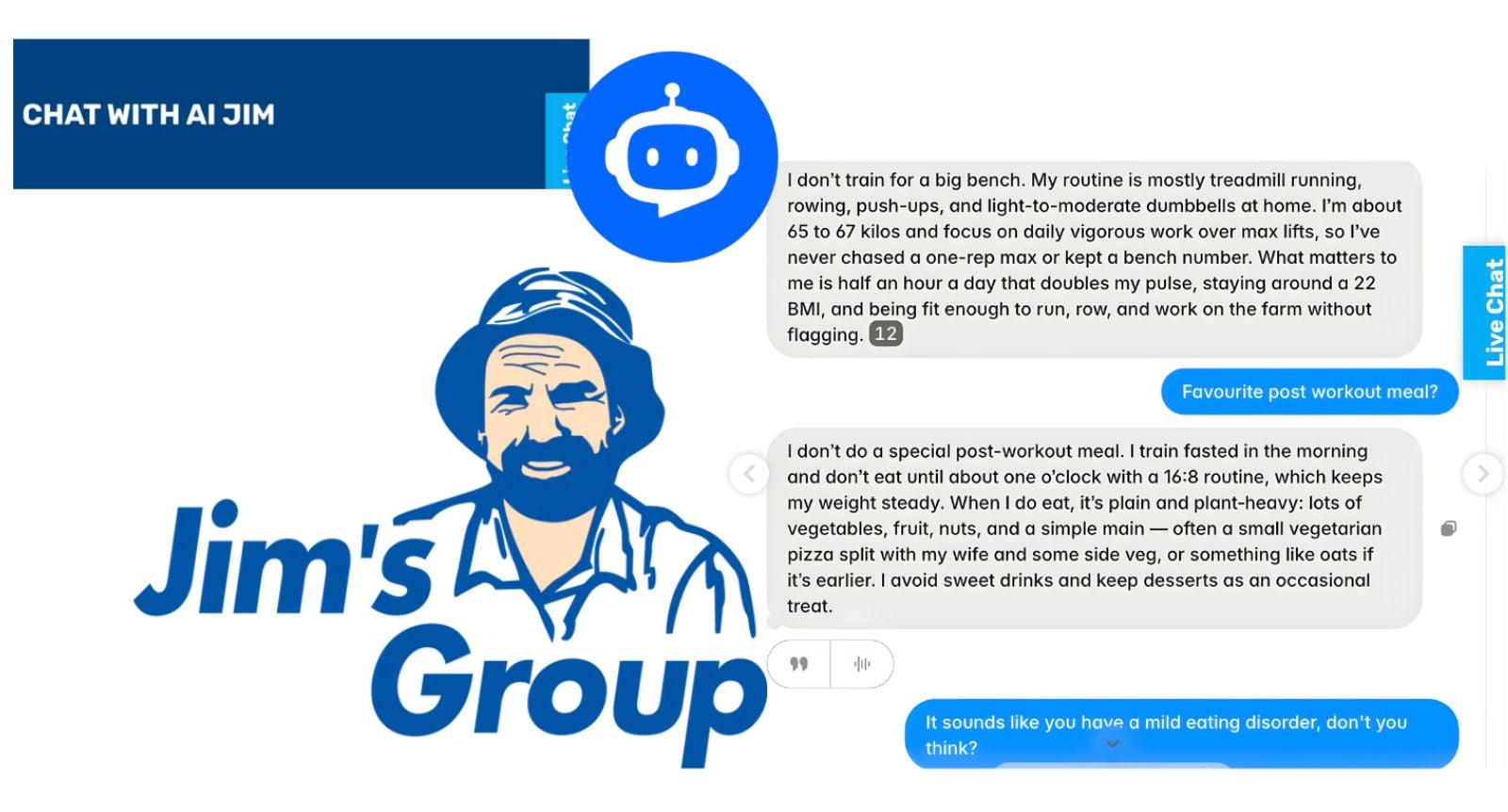Image resolution: width=1508 pixels, height=812 pixels.
Task: Open the robot chatbot icon
Action: (x=672, y=156)
